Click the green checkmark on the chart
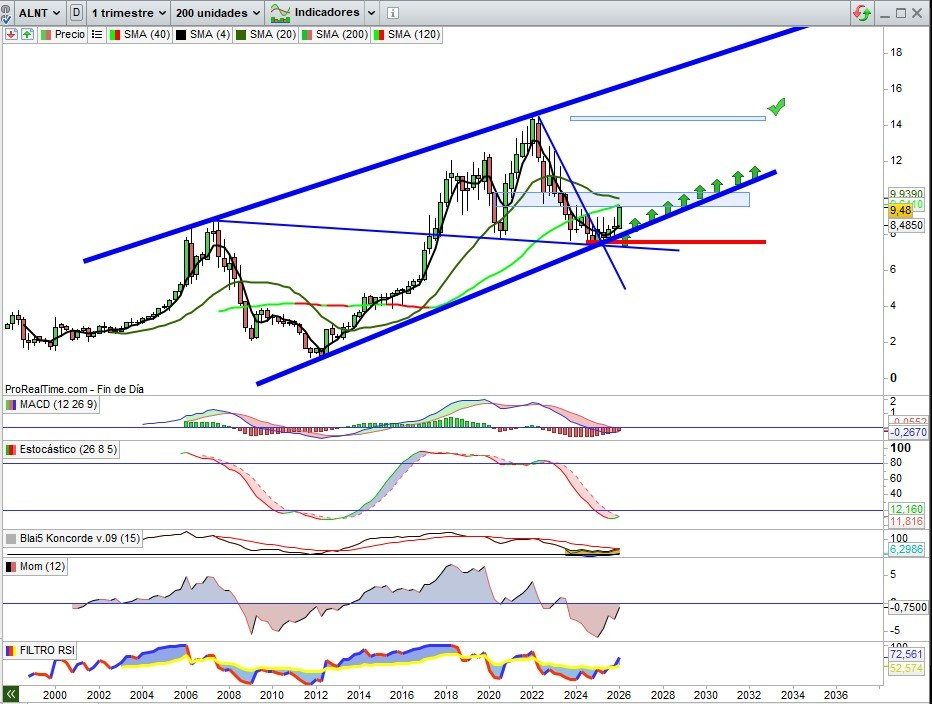The width and height of the screenshot is (932, 704). [x=776, y=106]
